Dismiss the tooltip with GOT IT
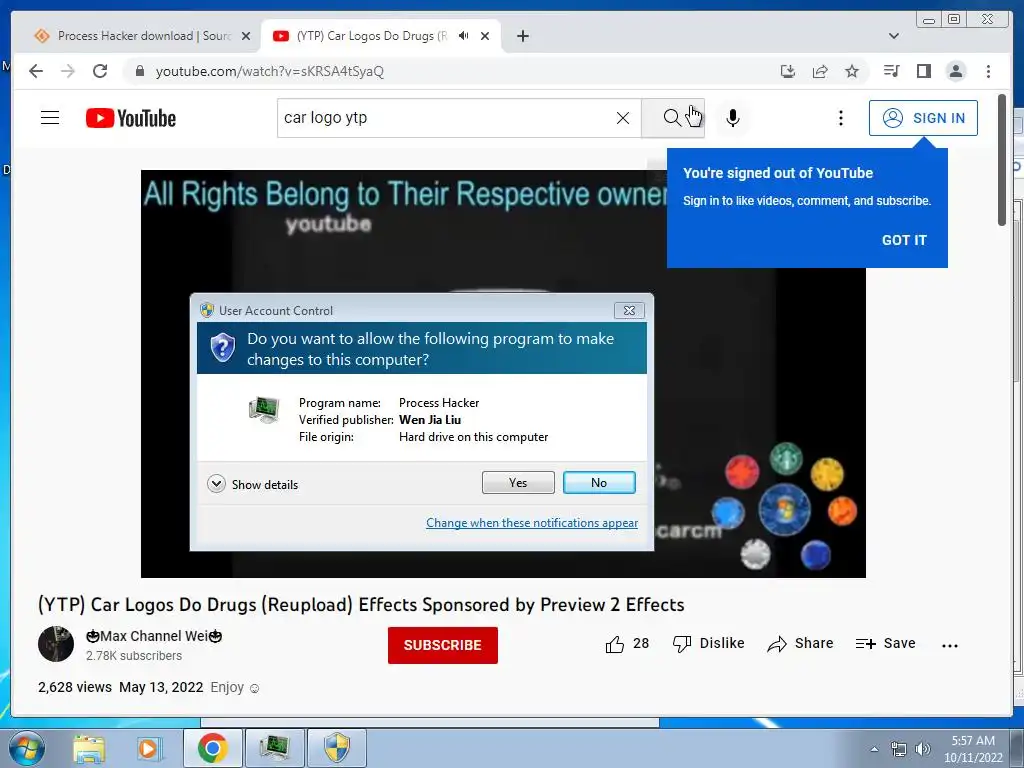Image resolution: width=1024 pixels, height=768 pixels. point(904,240)
